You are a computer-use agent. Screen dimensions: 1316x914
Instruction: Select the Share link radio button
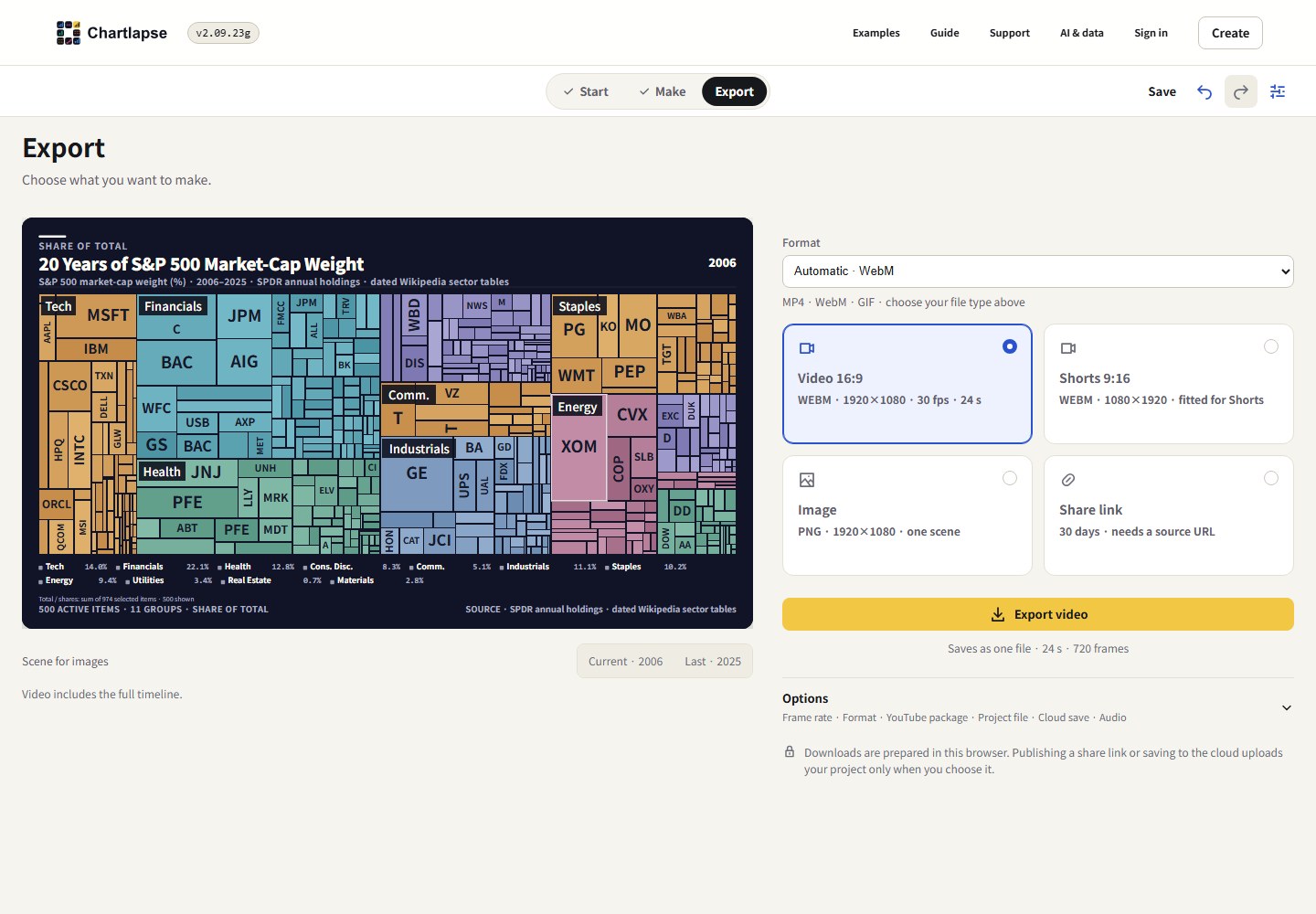[1271, 478]
